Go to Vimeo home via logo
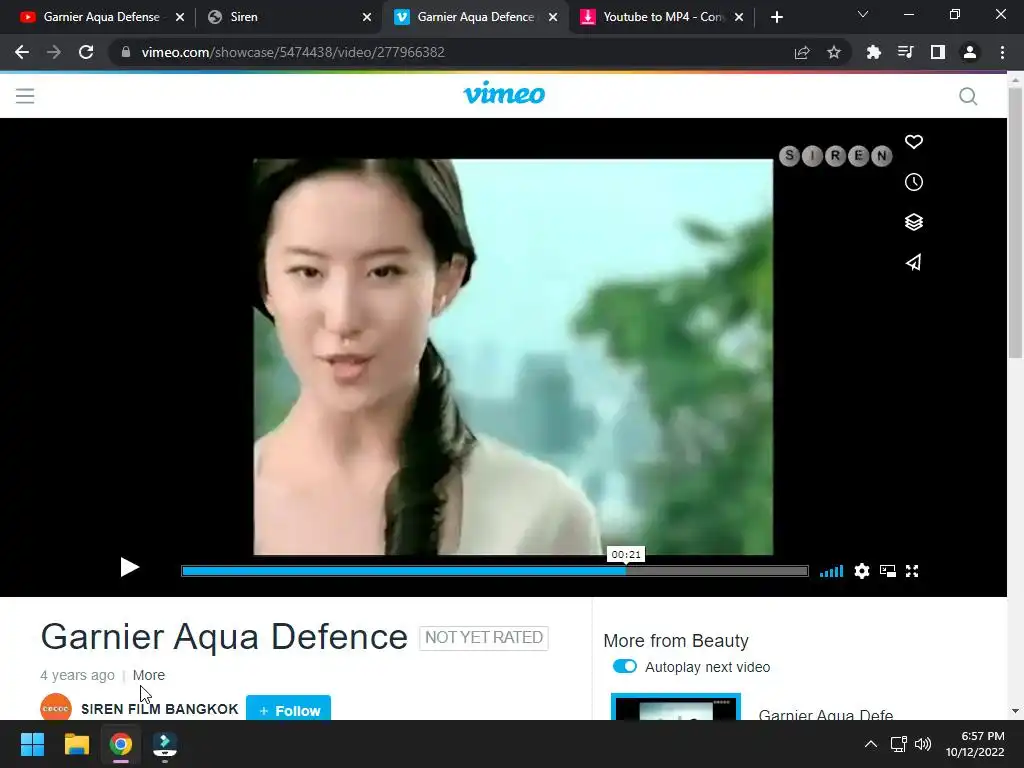Viewport: 1024px width, 768px height. [504, 93]
